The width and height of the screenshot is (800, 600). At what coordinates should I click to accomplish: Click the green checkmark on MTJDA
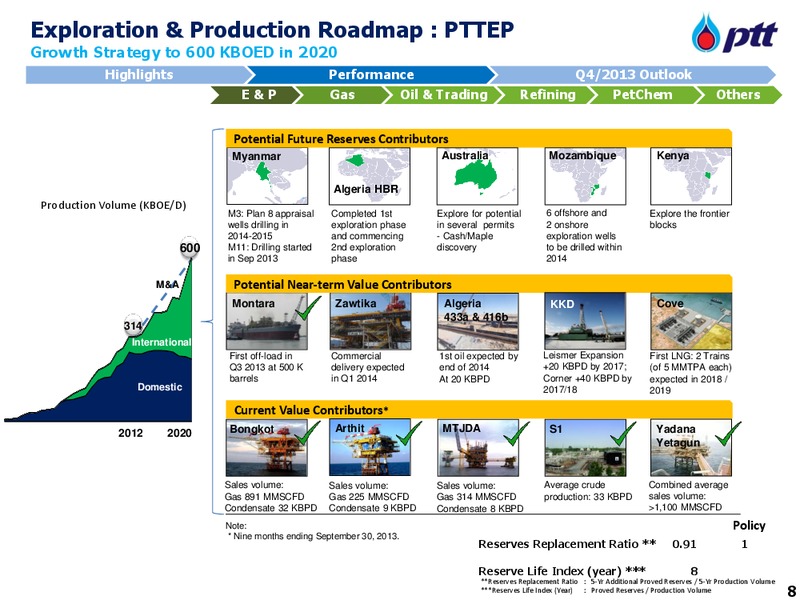pos(516,433)
